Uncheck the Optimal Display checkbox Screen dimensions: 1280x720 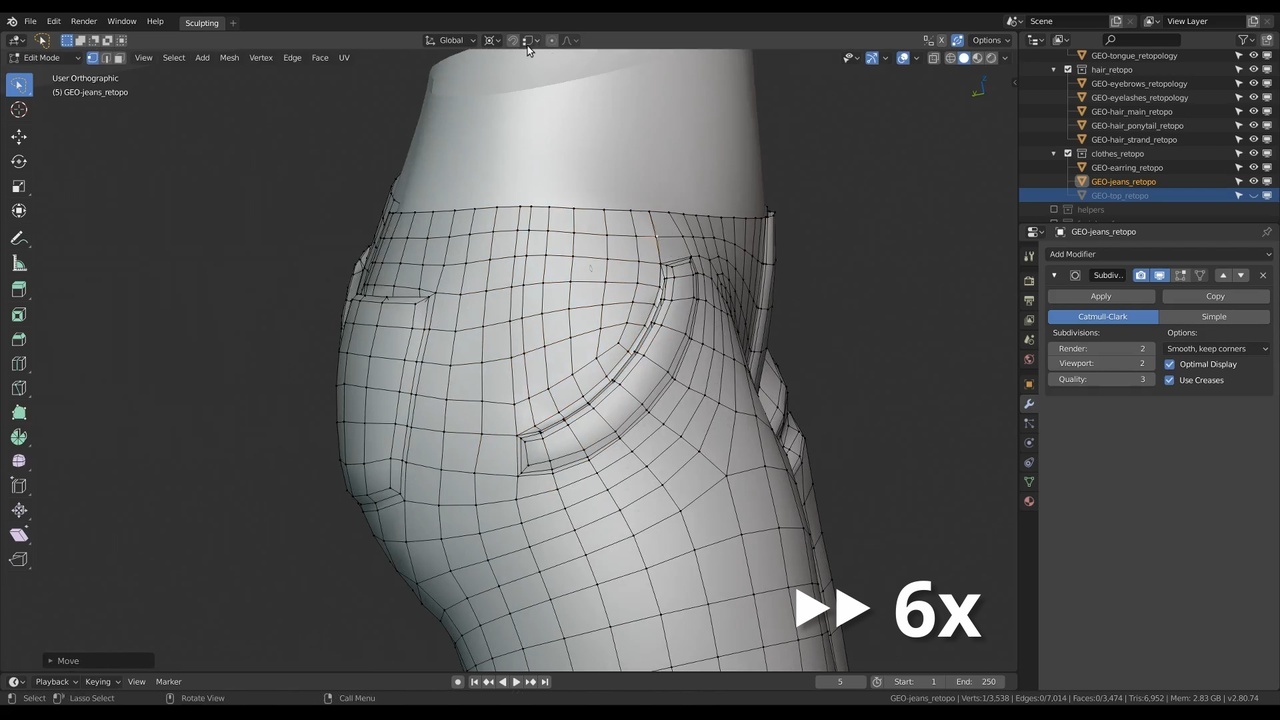tap(1169, 364)
